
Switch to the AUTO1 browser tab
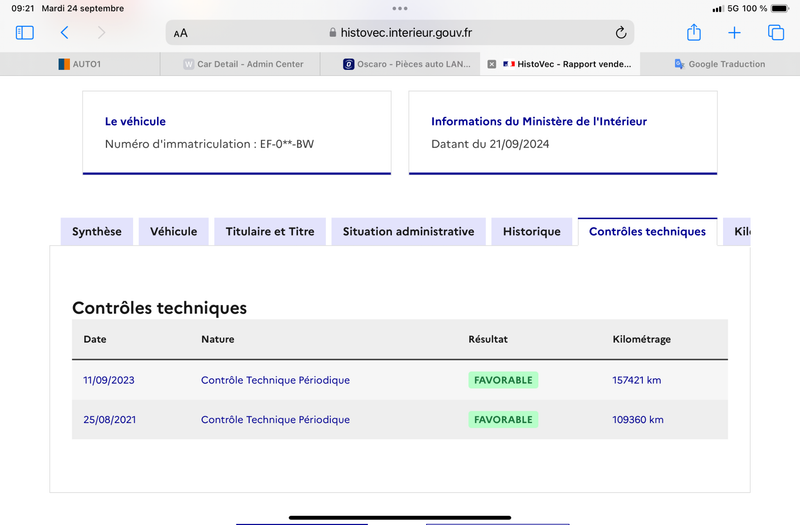80,64
